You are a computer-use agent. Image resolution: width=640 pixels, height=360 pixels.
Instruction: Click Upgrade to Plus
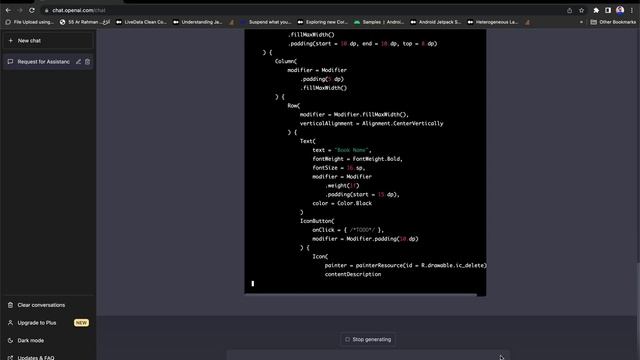tap(48, 322)
